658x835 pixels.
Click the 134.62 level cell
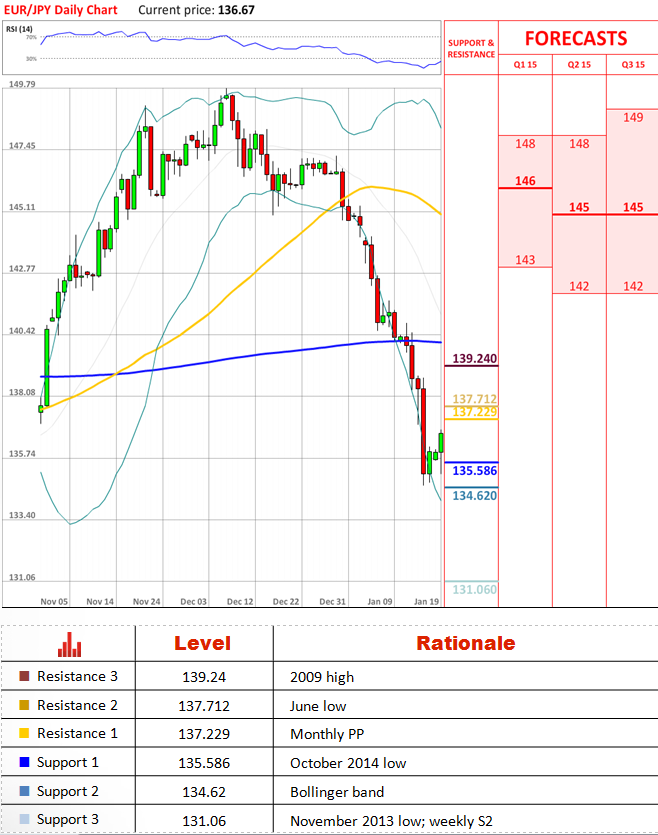pos(204,792)
